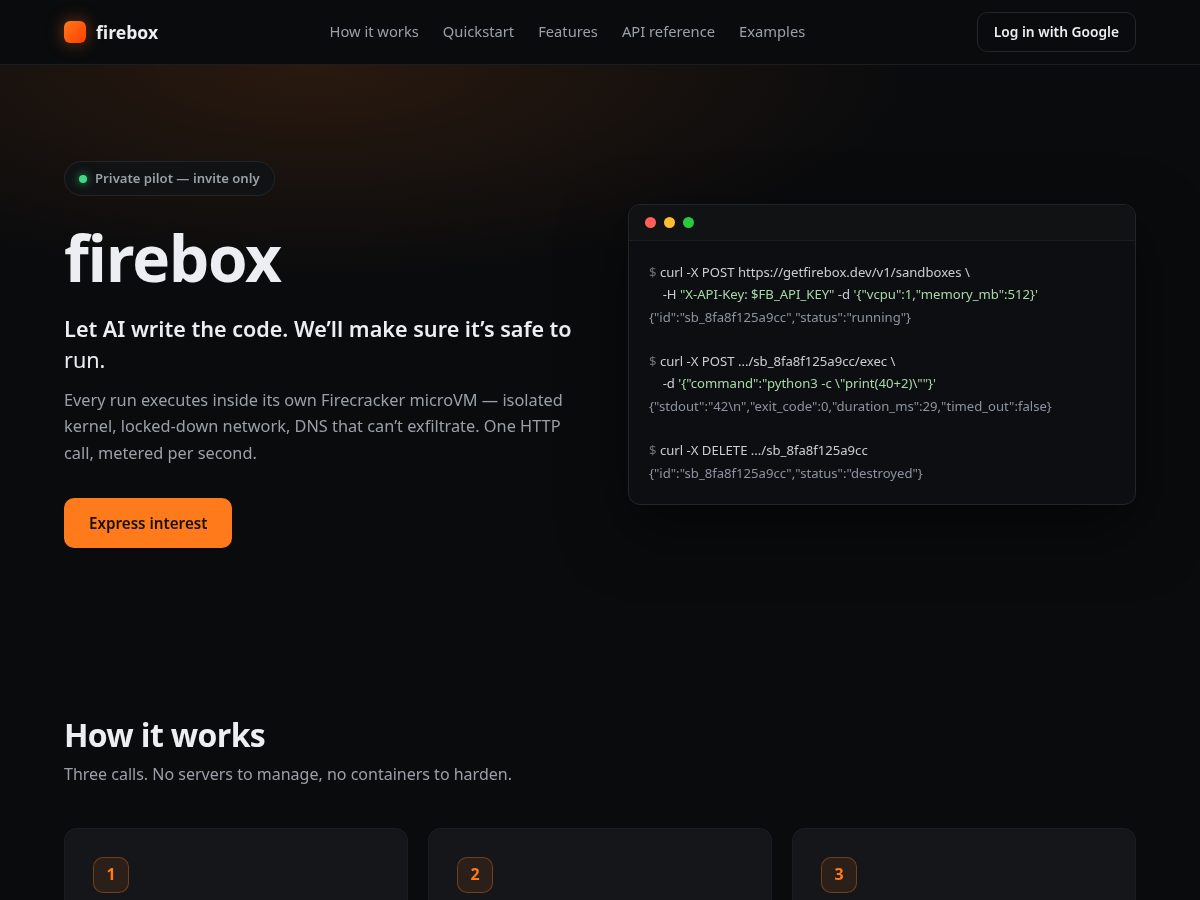The image size is (1200, 900).
Task: Click the 'How it works' section heading
Action: [165, 736]
